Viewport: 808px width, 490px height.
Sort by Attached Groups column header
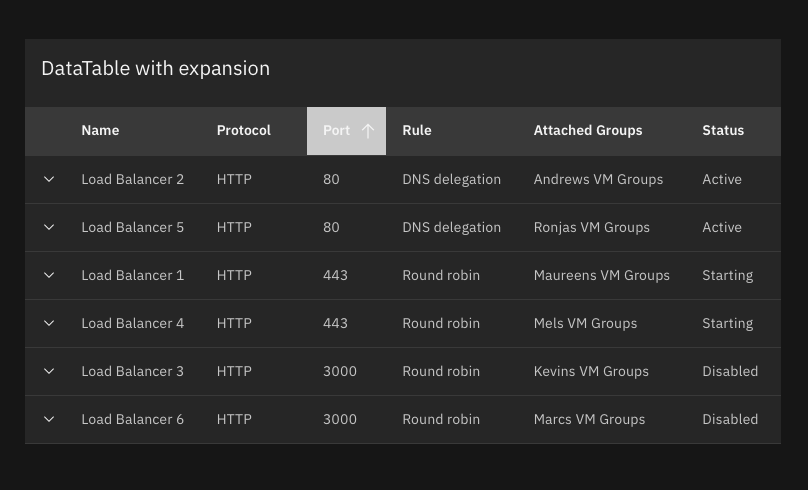click(x=588, y=131)
